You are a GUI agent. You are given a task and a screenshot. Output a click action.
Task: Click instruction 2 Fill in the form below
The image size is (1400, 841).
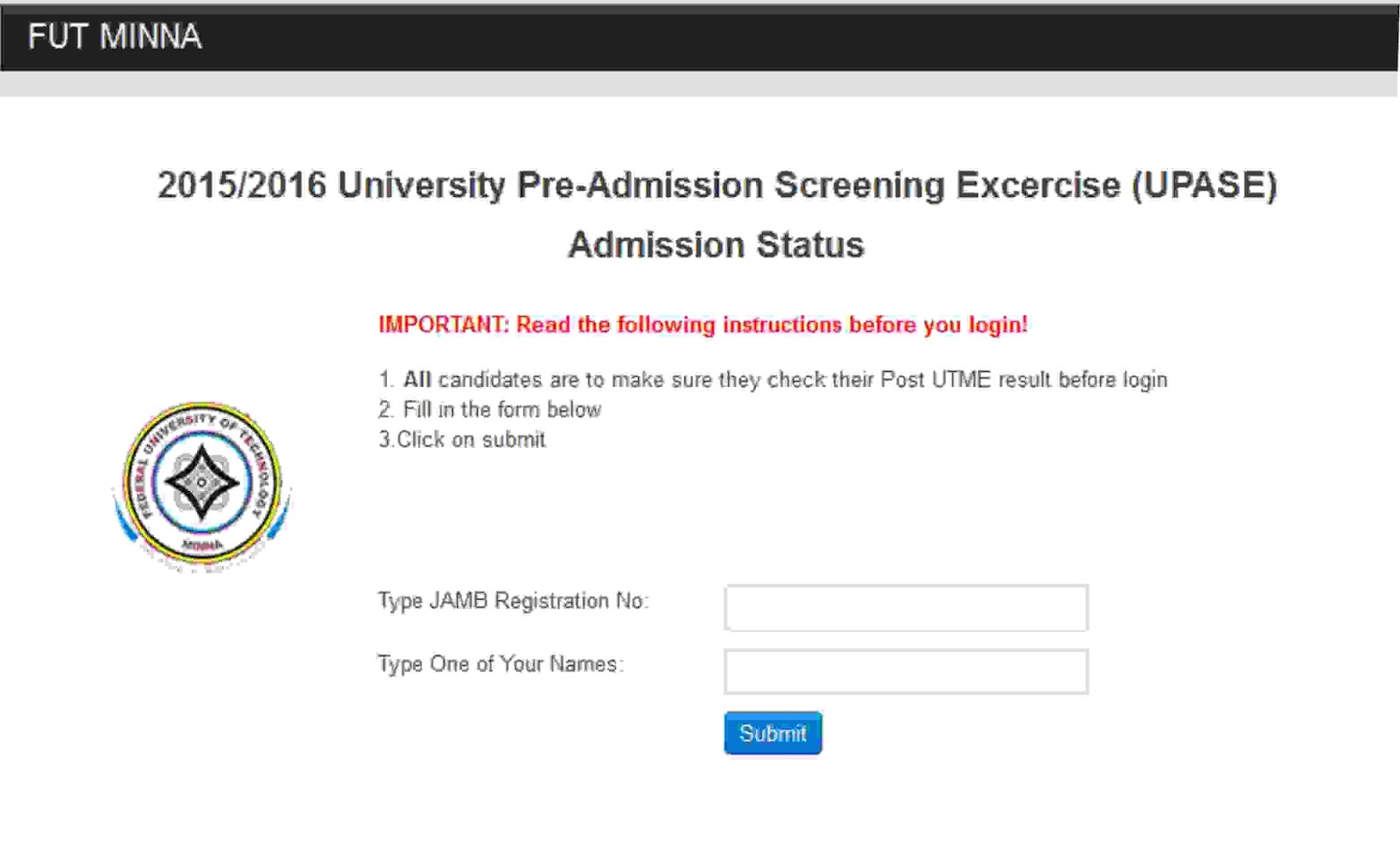pyautogui.click(x=490, y=409)
